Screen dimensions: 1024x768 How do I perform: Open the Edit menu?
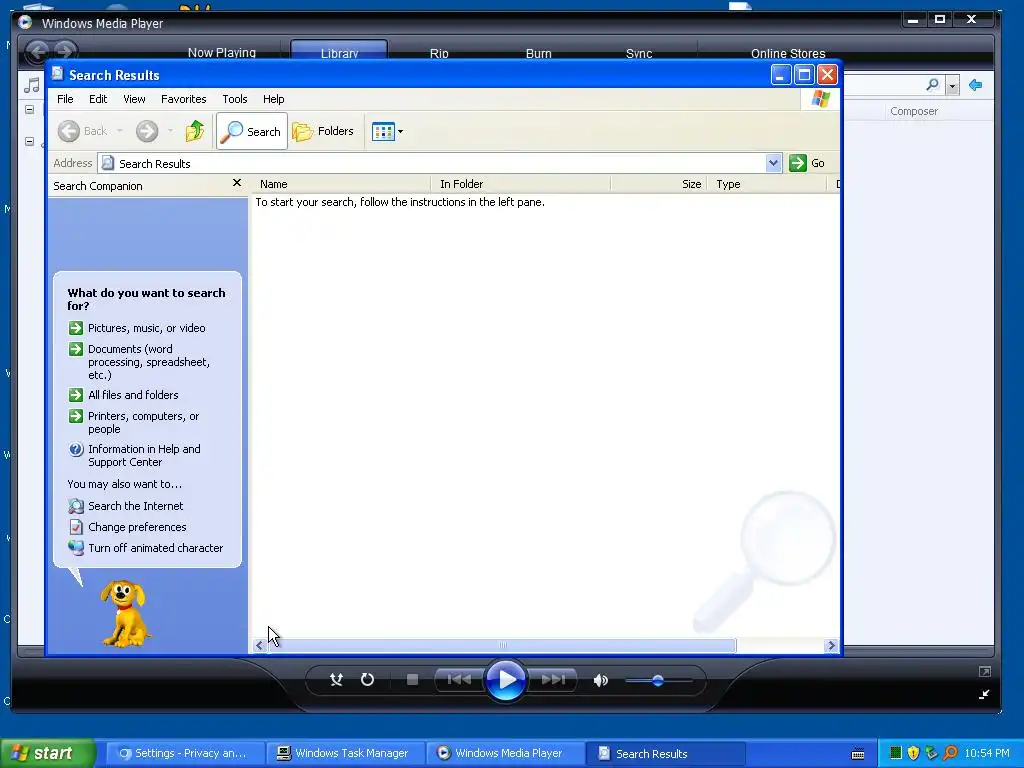(98, 99)
